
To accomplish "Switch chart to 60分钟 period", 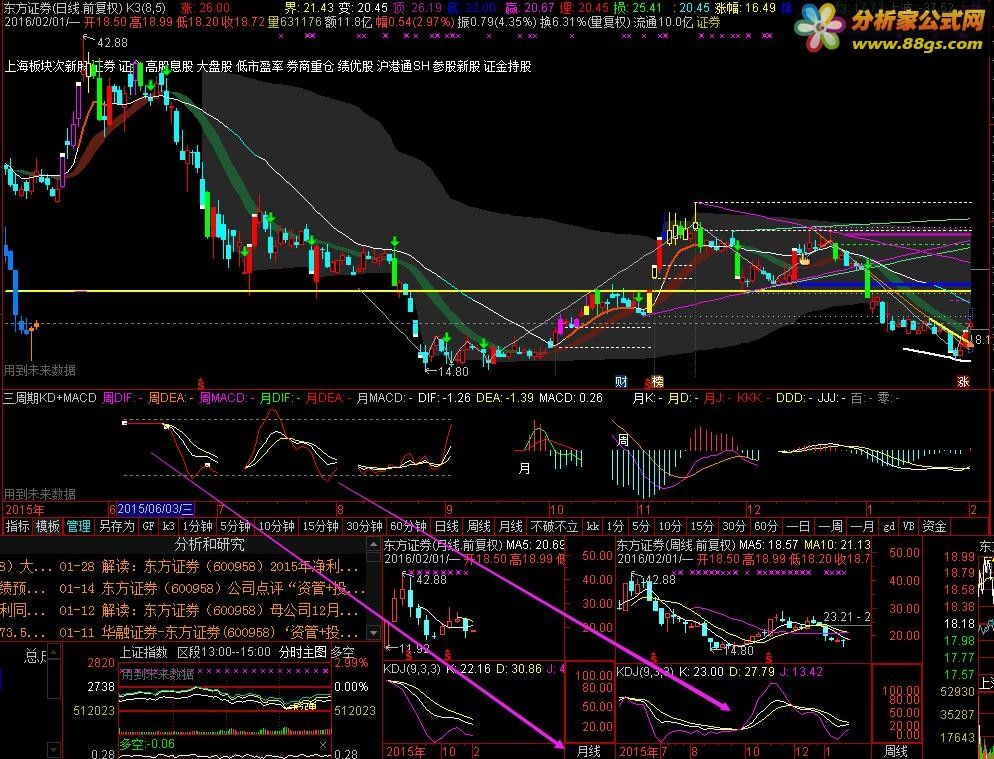I will [x=408, y=526].
